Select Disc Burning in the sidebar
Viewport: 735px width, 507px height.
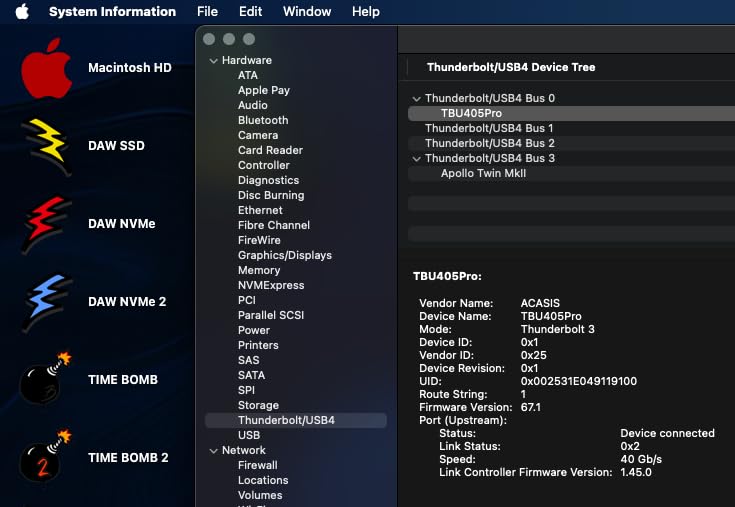pos(271,195)
